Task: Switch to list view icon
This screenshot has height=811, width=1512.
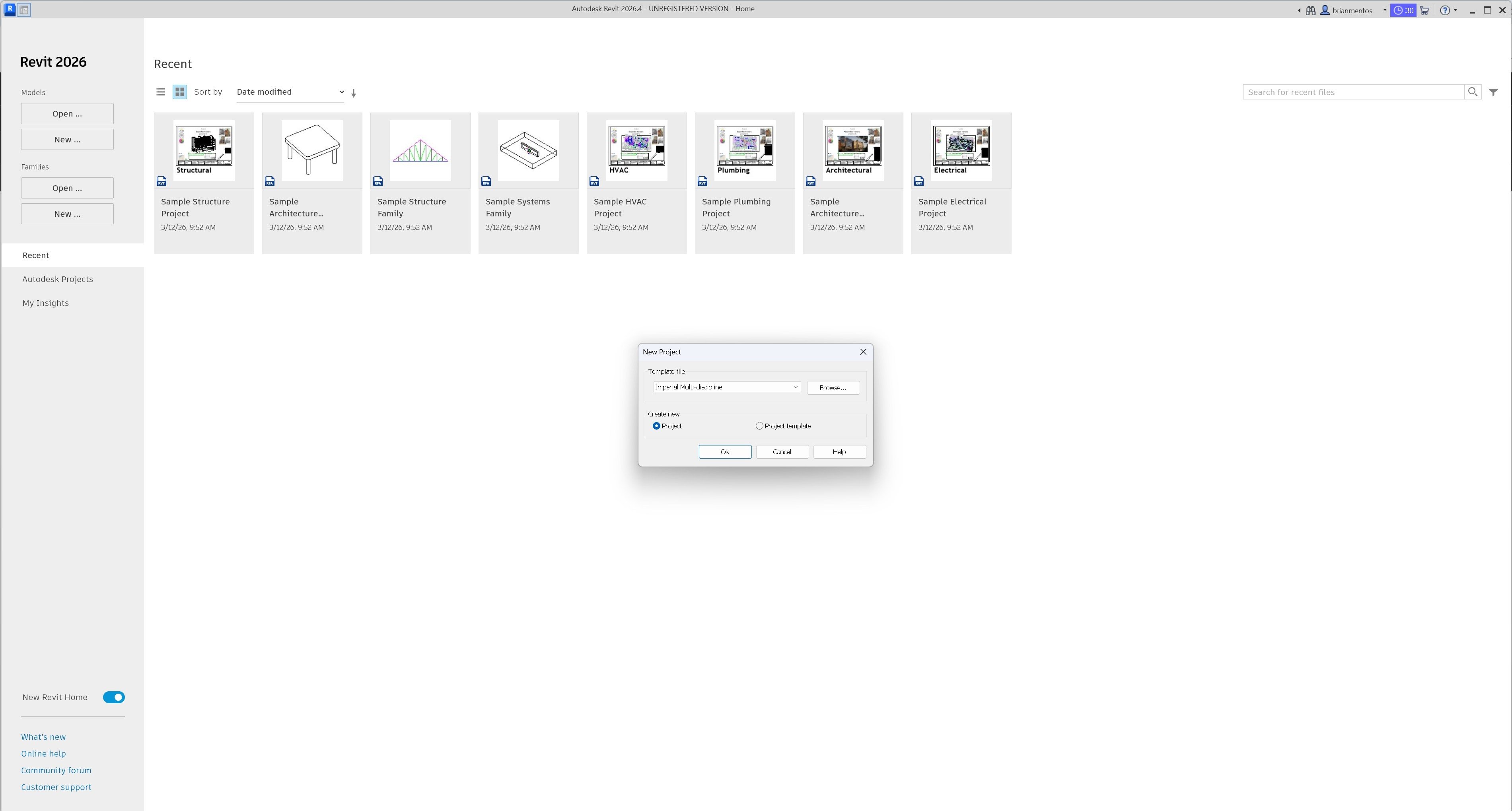Action: [160, 92]
